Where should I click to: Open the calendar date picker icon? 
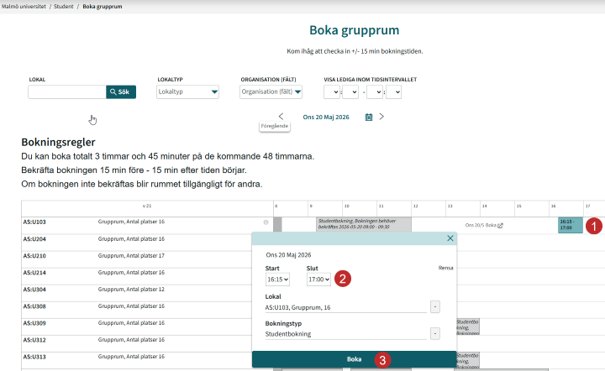click(x=369, y=117)
